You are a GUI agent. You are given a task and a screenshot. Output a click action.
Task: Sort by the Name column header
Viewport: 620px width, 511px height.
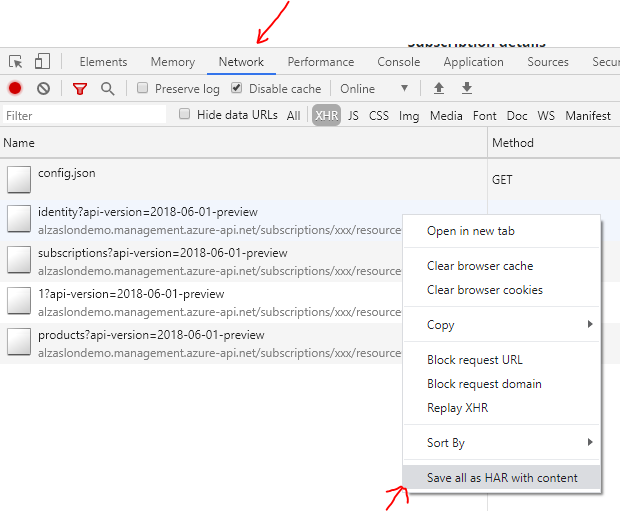coord(244,143)
